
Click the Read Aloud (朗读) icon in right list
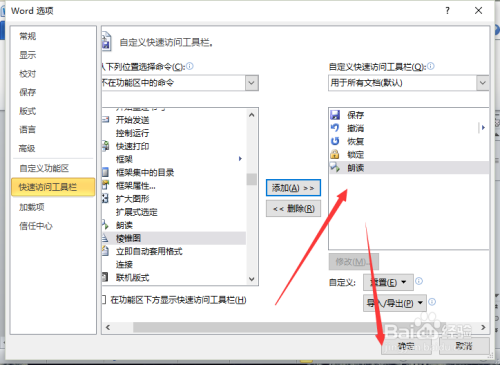point(335,168)
